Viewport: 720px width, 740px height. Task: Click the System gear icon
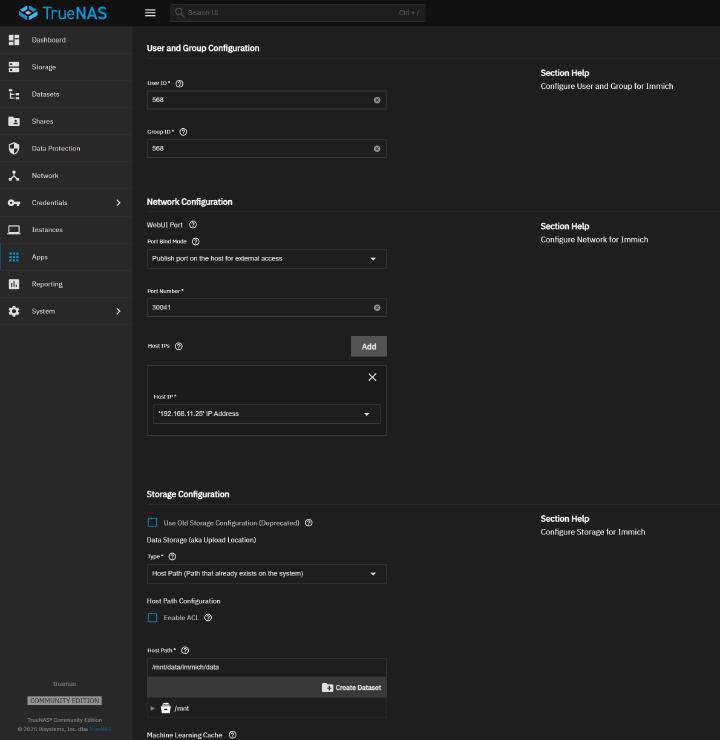pos(14,311)
